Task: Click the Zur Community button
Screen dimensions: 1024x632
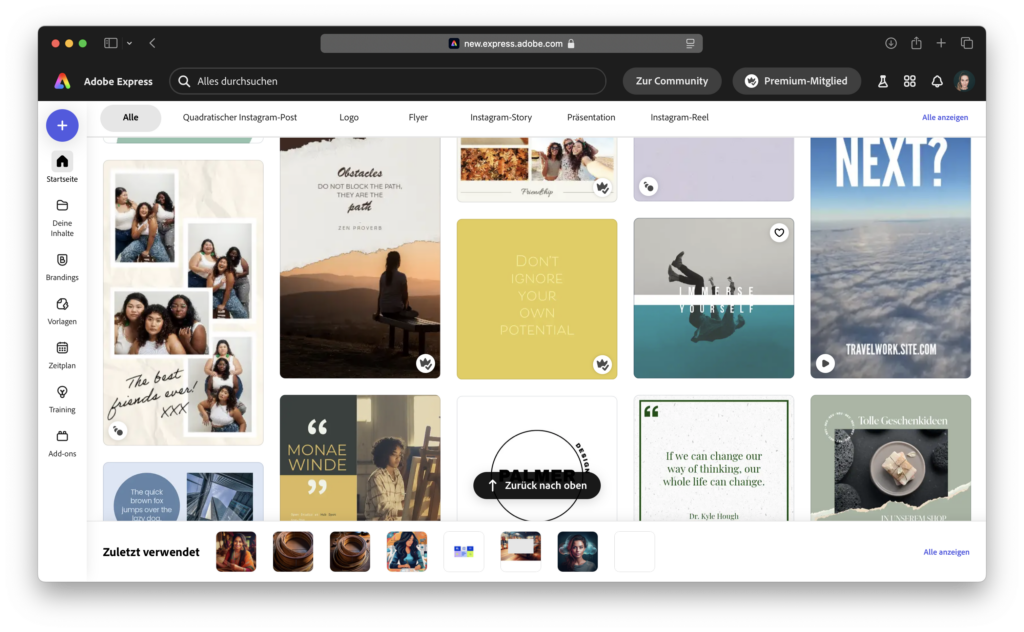Action: (671, 81)
